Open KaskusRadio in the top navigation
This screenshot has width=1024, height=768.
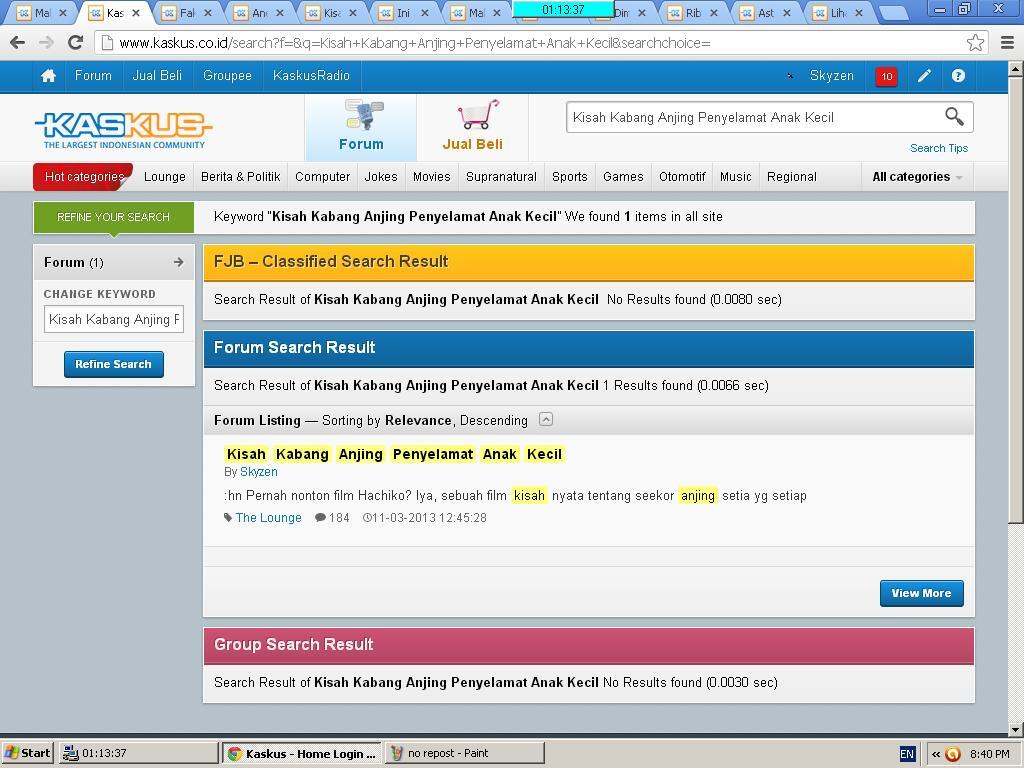[x=312, y=76]
